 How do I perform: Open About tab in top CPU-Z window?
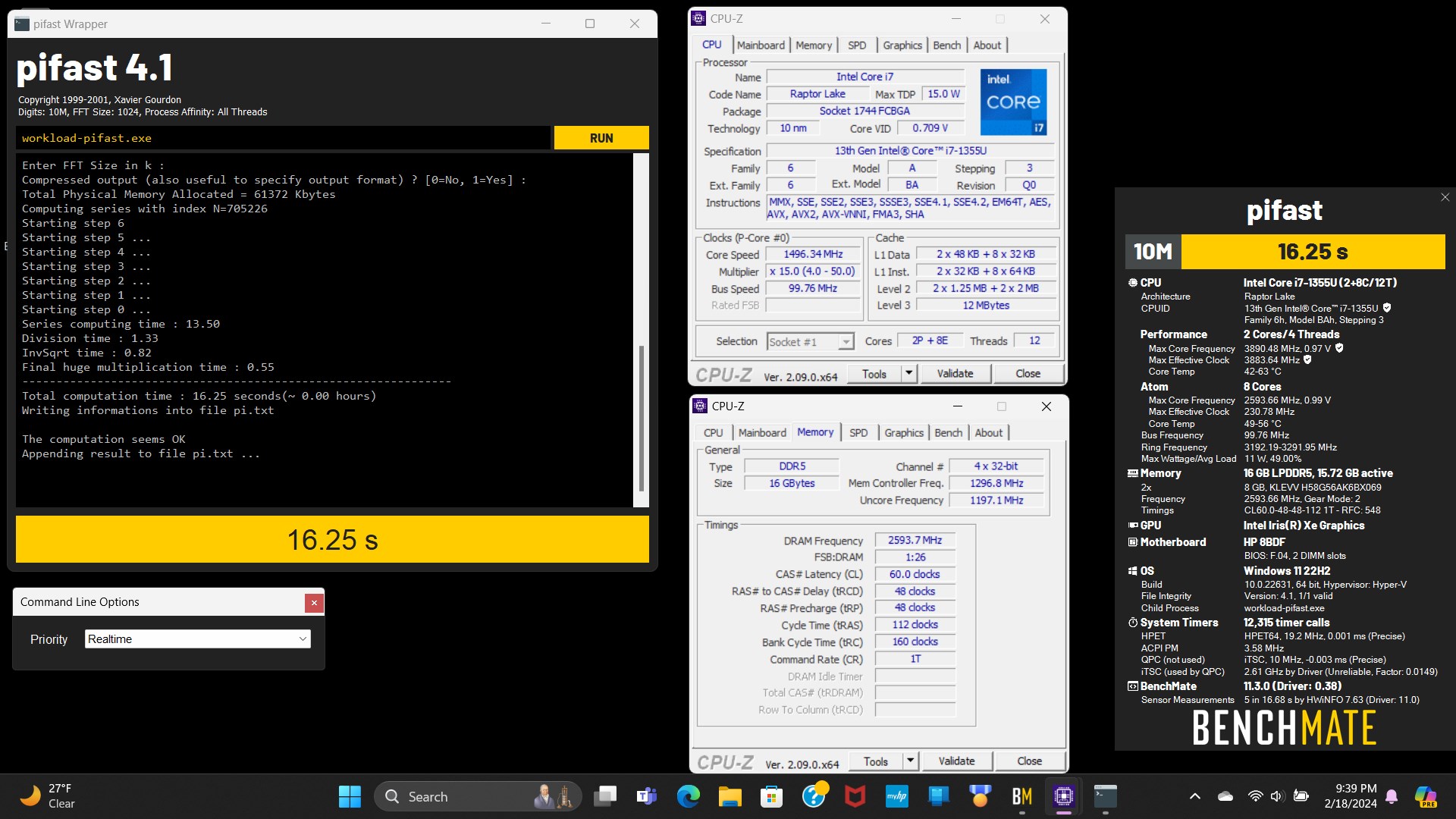tap(987, 45)
